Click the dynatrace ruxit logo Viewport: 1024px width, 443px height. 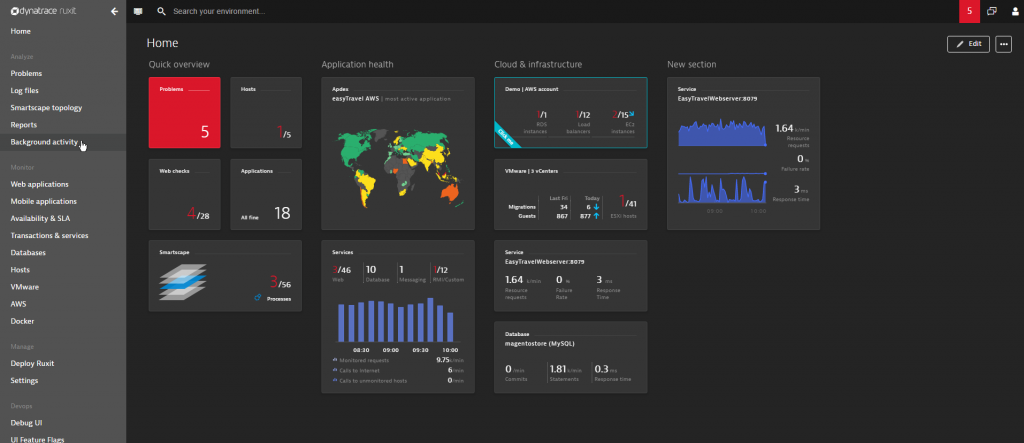[44, 11]
